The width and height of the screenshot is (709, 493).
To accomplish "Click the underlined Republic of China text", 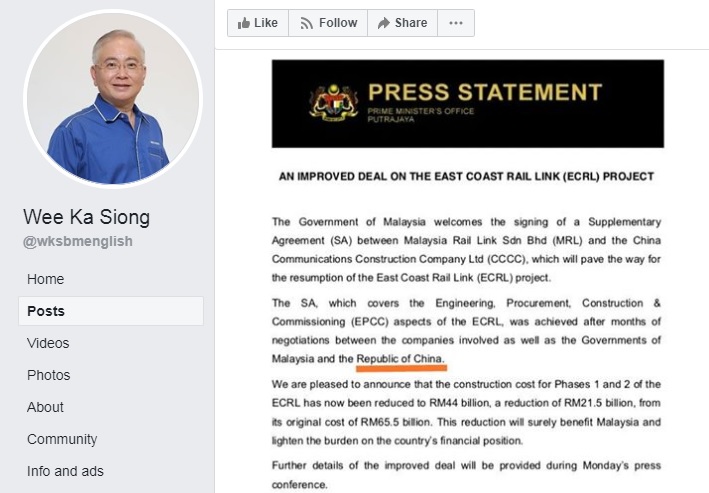I will 401,359.
